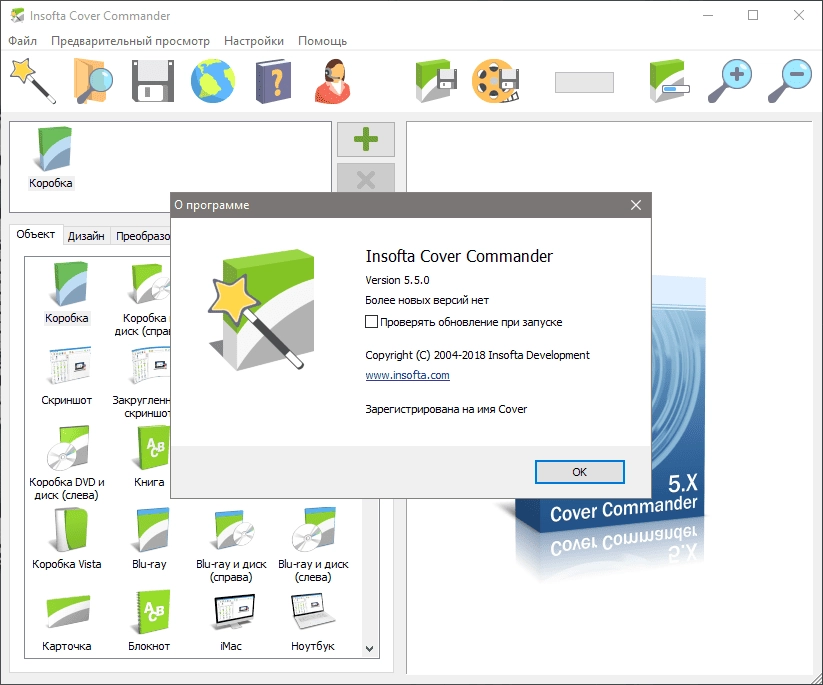Click the Version 5.5.0 text
This screenshot has width=823, height=685.
(397, 280)
